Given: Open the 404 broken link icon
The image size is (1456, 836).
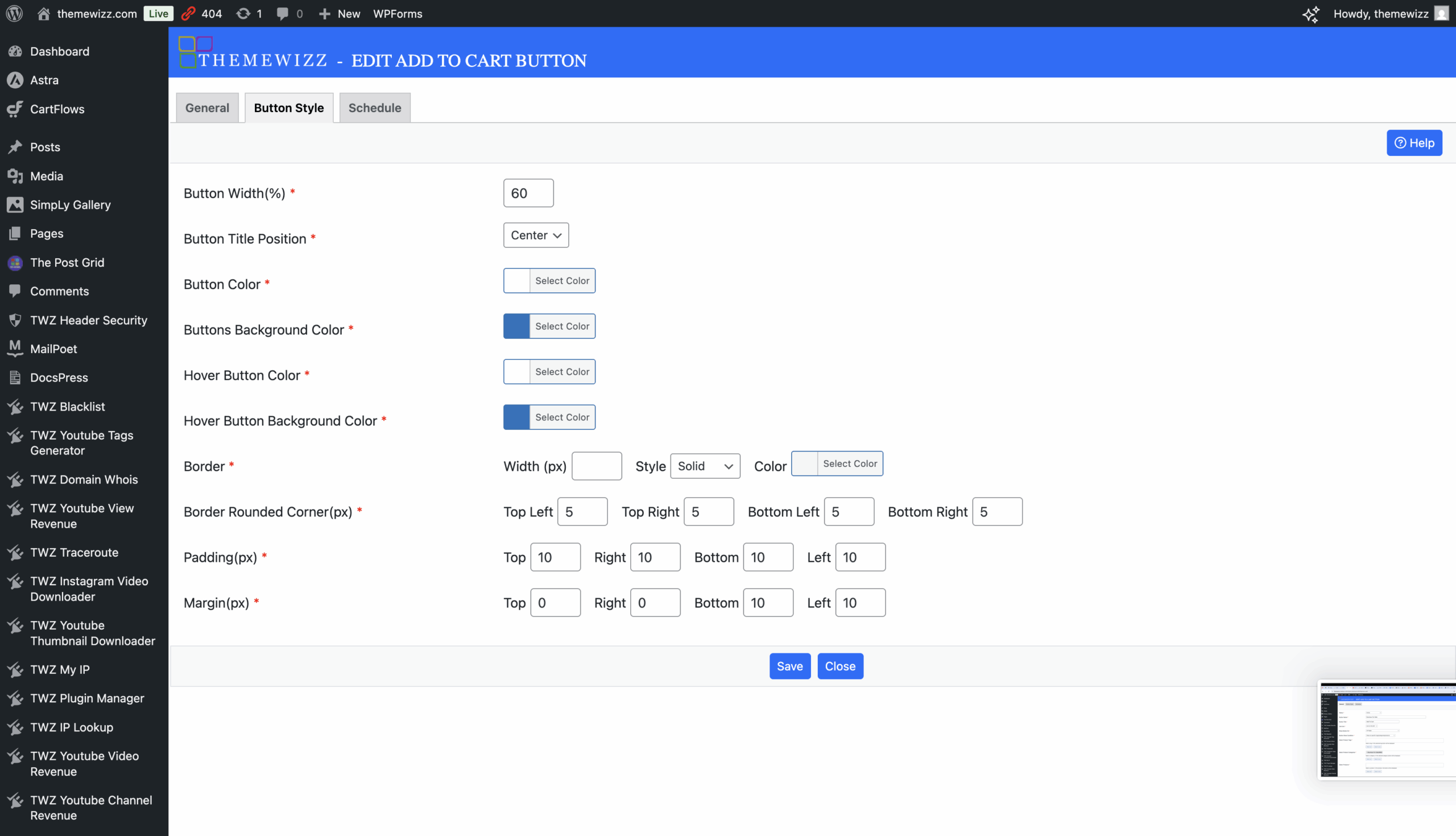Looking at the screenshot, I should pyautogui.click(x=188, y=13).
